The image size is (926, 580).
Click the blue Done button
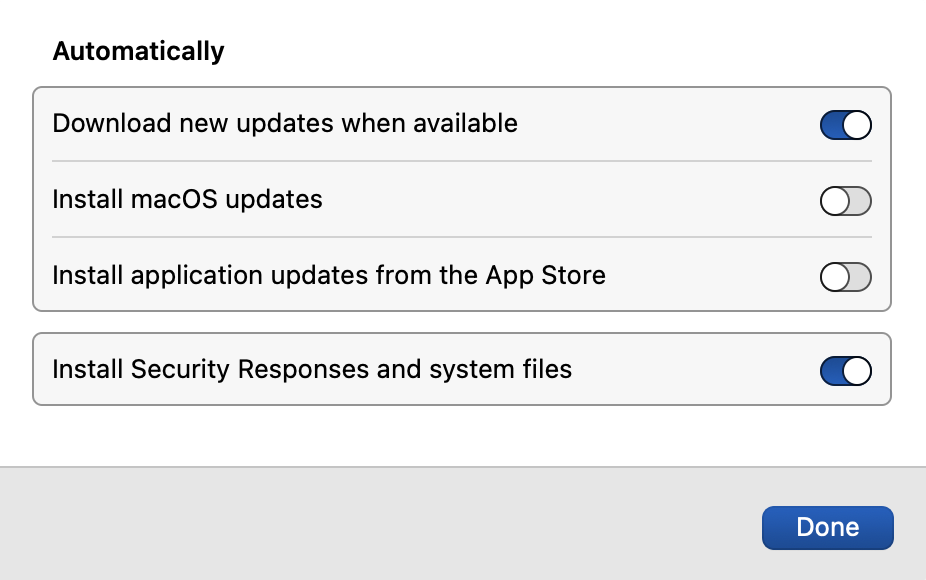point(827,527)
